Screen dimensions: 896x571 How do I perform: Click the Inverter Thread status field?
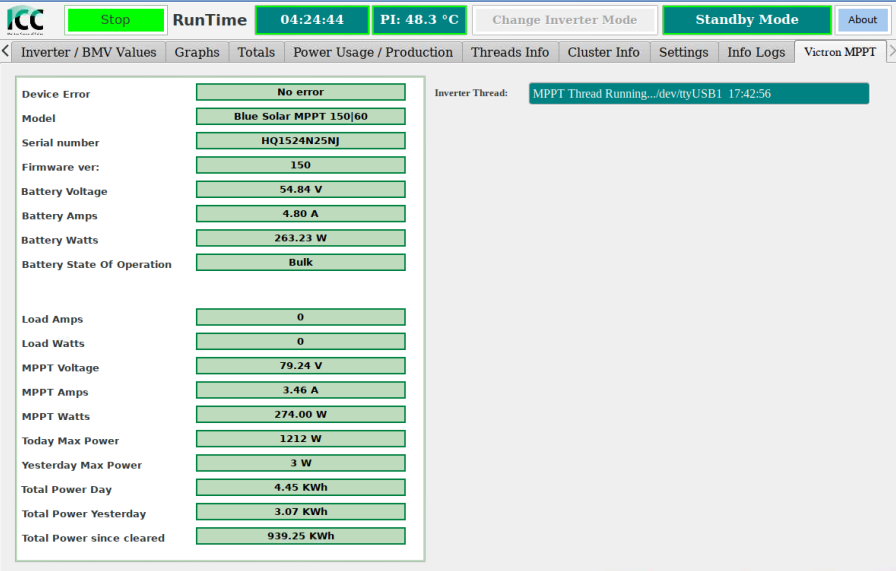(698, 94)
